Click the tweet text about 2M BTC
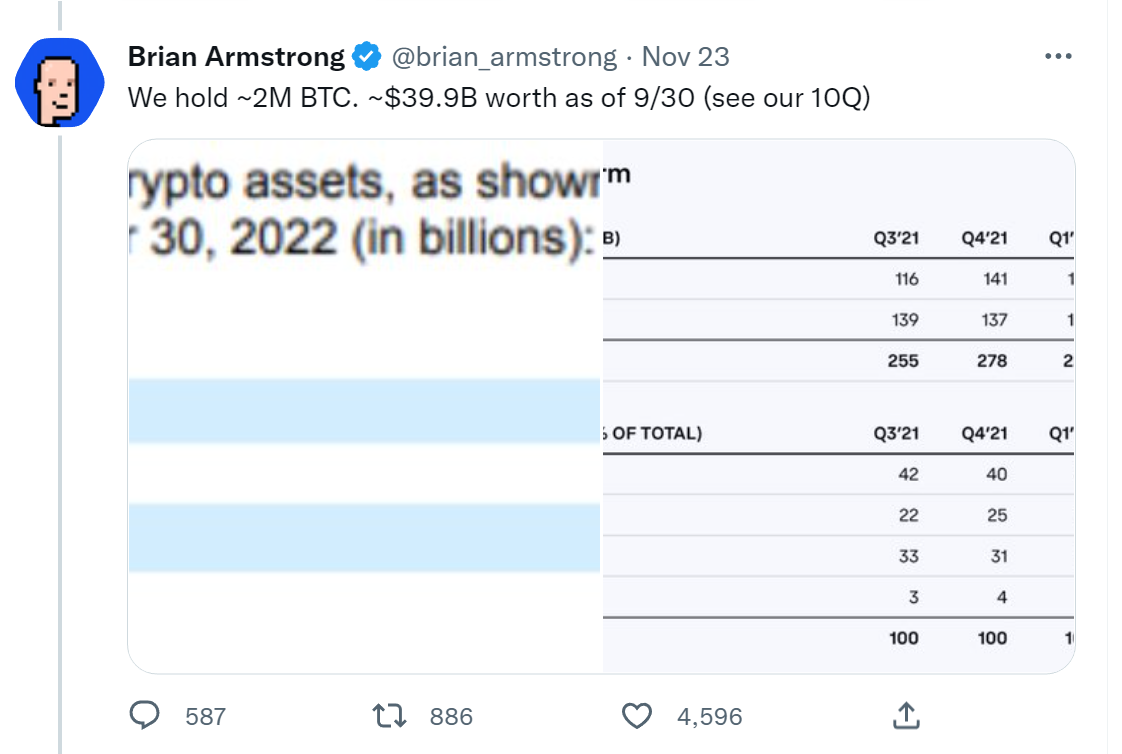 (499, 97)
